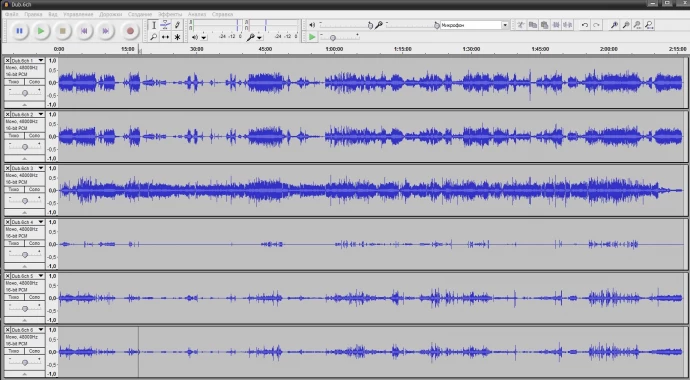Solo the Dub.6ch 3 track
690x380 pixels.
click(x=34, y=190)
